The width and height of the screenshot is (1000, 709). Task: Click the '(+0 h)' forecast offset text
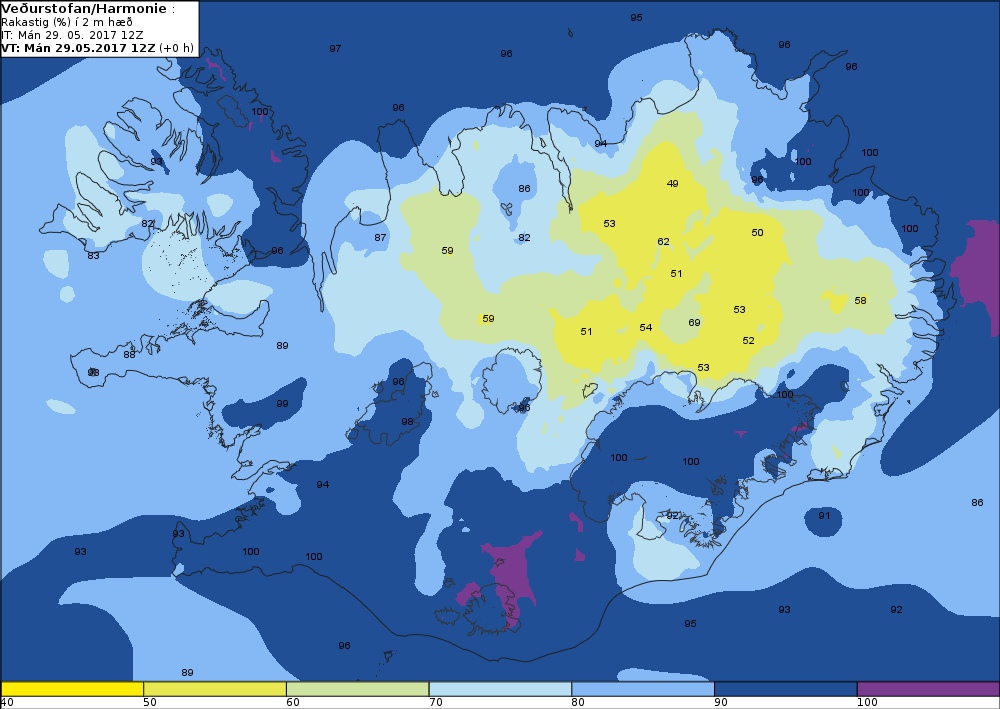tap(175, 48)
